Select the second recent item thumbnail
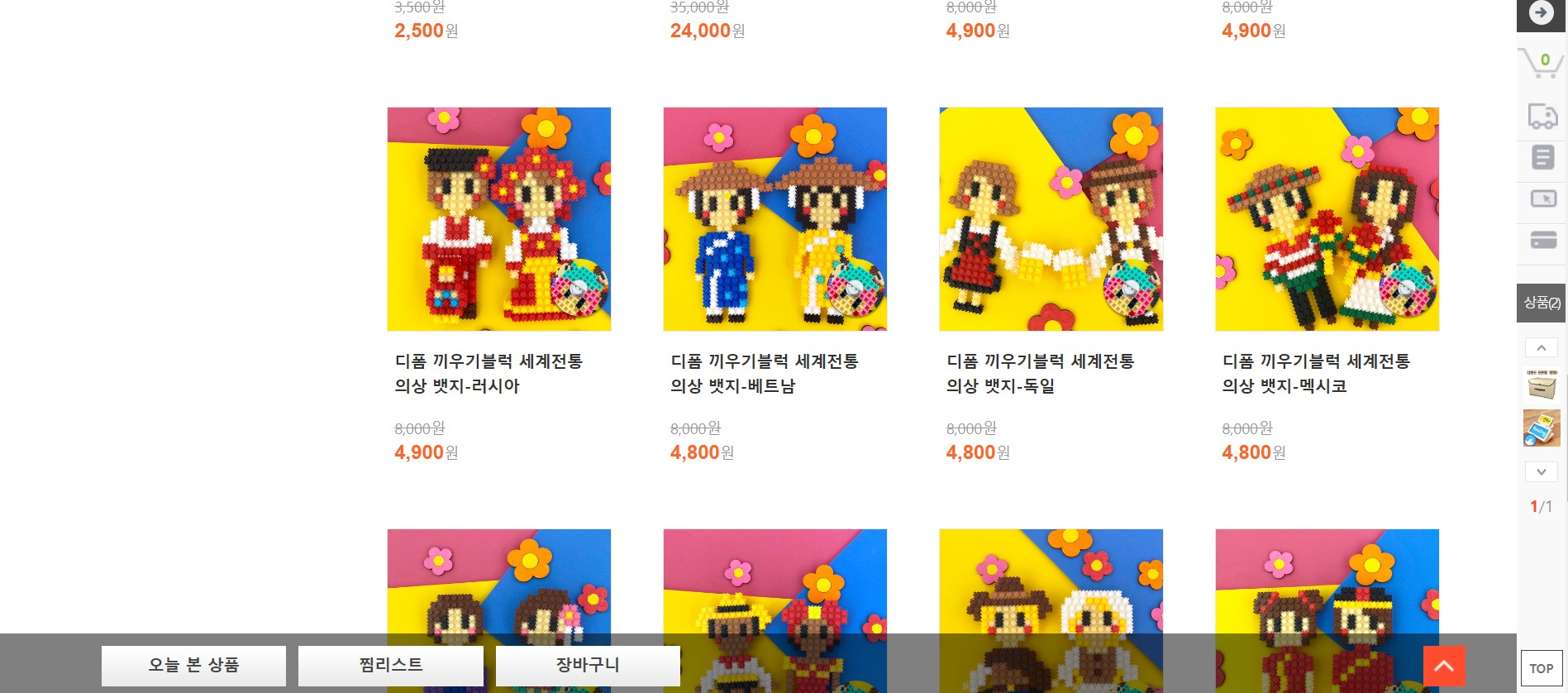Viewport: 1568px width, 693px height. click(x=1542, y=428)
